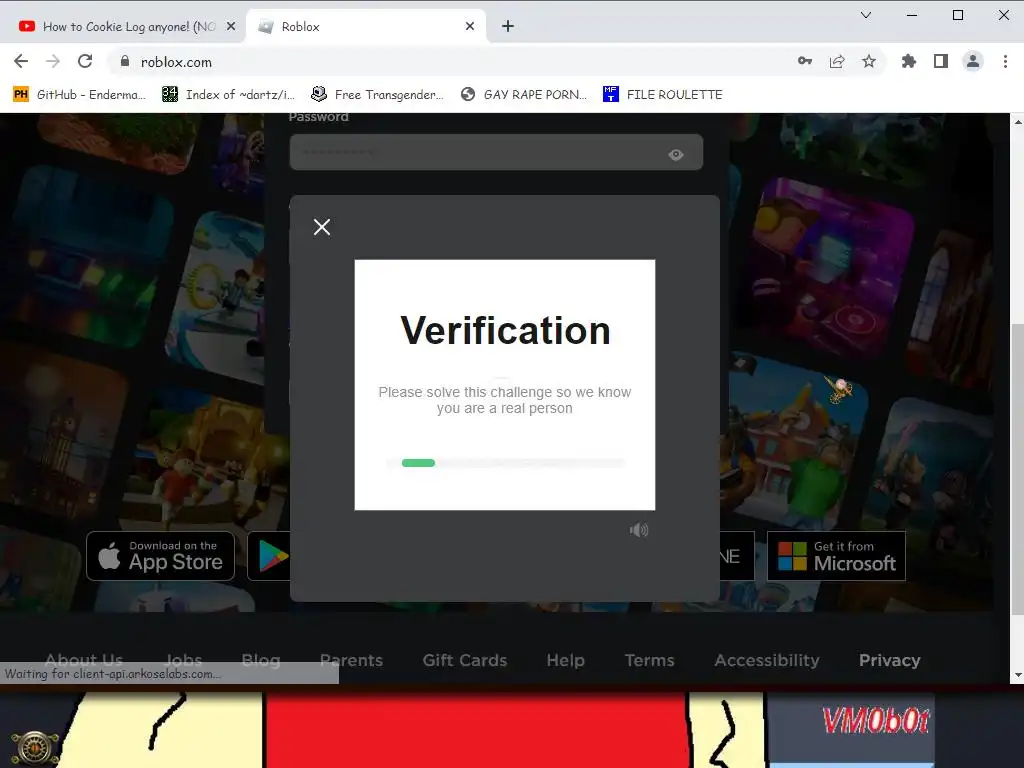This screenshot has height=768, width=1024.
Task: Go back with browser back arrow
Action: pos(21,61)
